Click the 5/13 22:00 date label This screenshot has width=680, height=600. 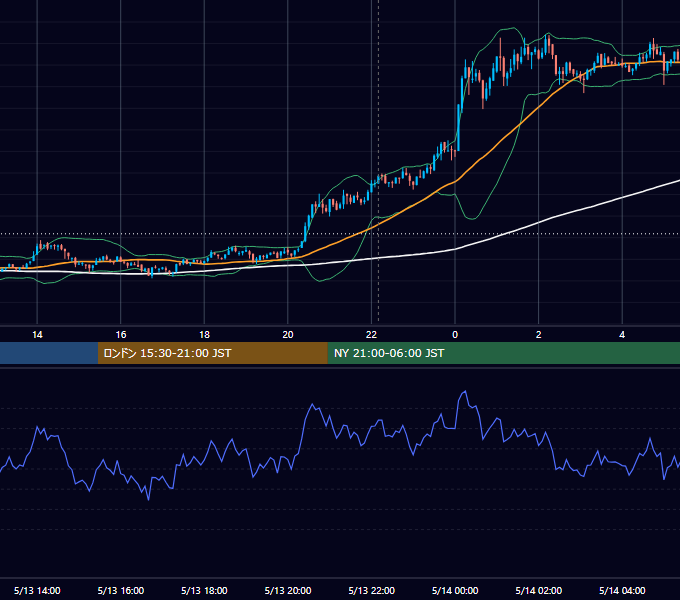click(372, 590)
